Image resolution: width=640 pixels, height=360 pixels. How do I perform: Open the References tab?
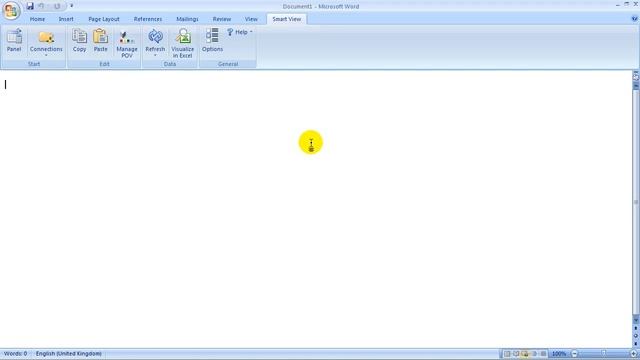pyautogui.click(x=148, y=19)
